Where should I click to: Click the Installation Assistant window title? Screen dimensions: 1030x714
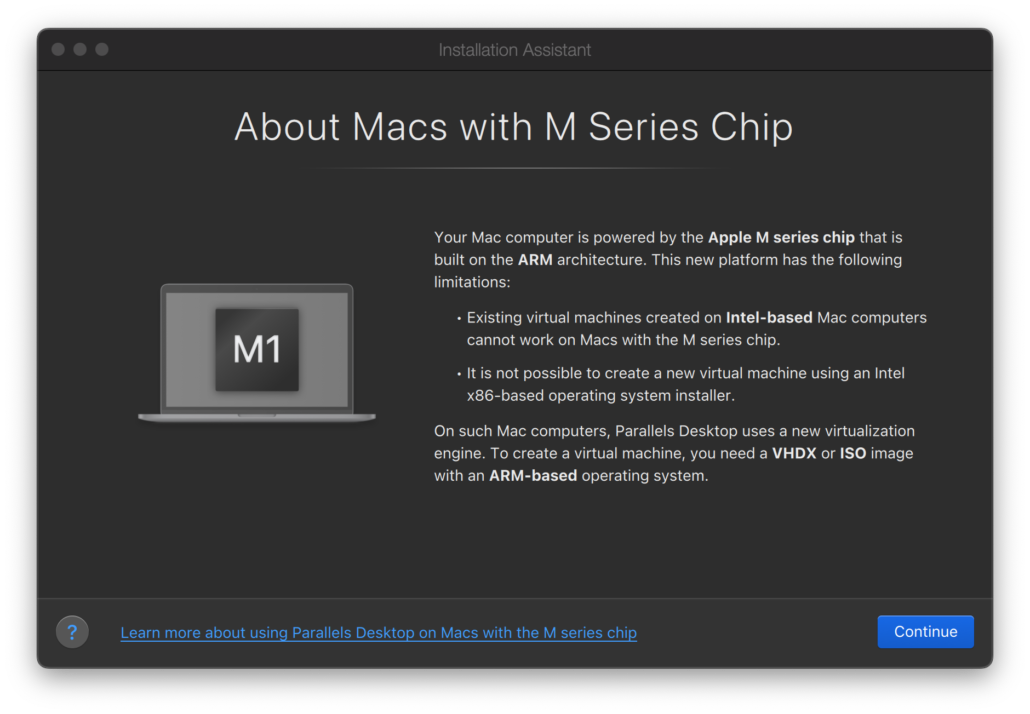tap(514, 50)
